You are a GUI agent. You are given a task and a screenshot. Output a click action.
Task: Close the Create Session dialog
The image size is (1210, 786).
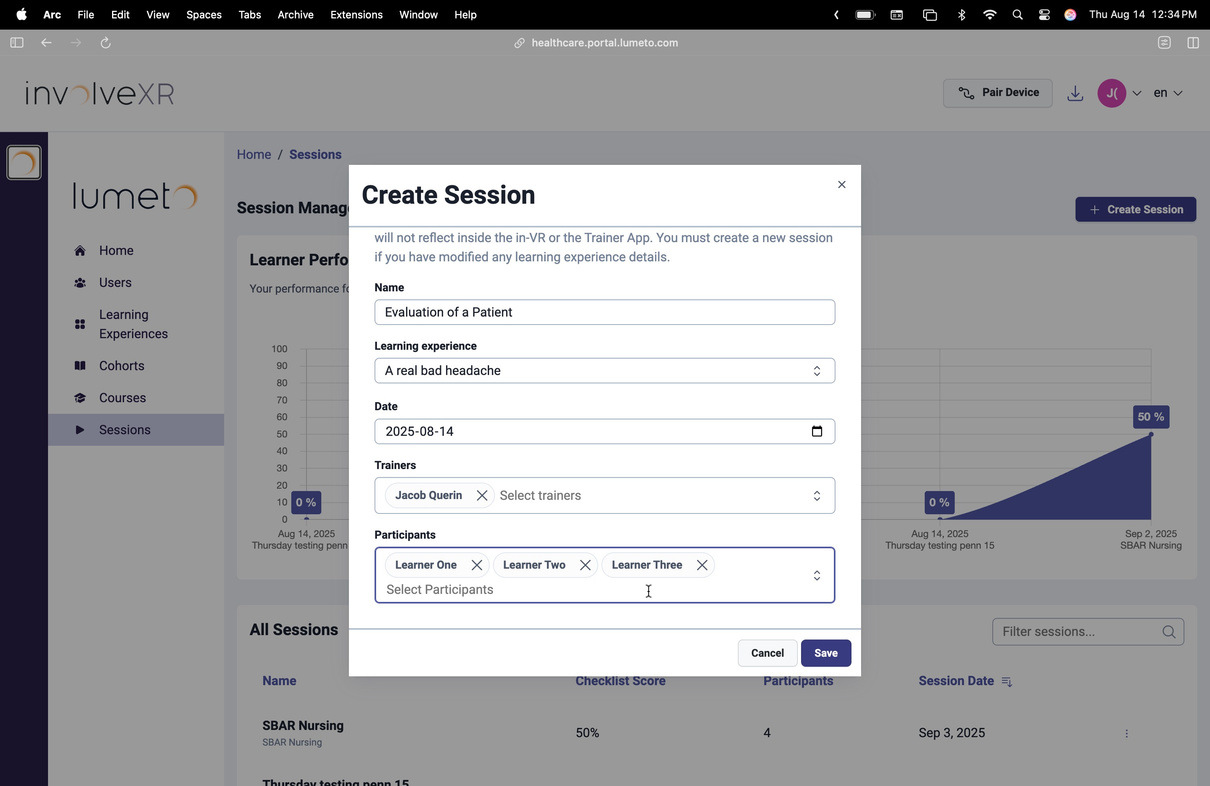tap(842, 184)
